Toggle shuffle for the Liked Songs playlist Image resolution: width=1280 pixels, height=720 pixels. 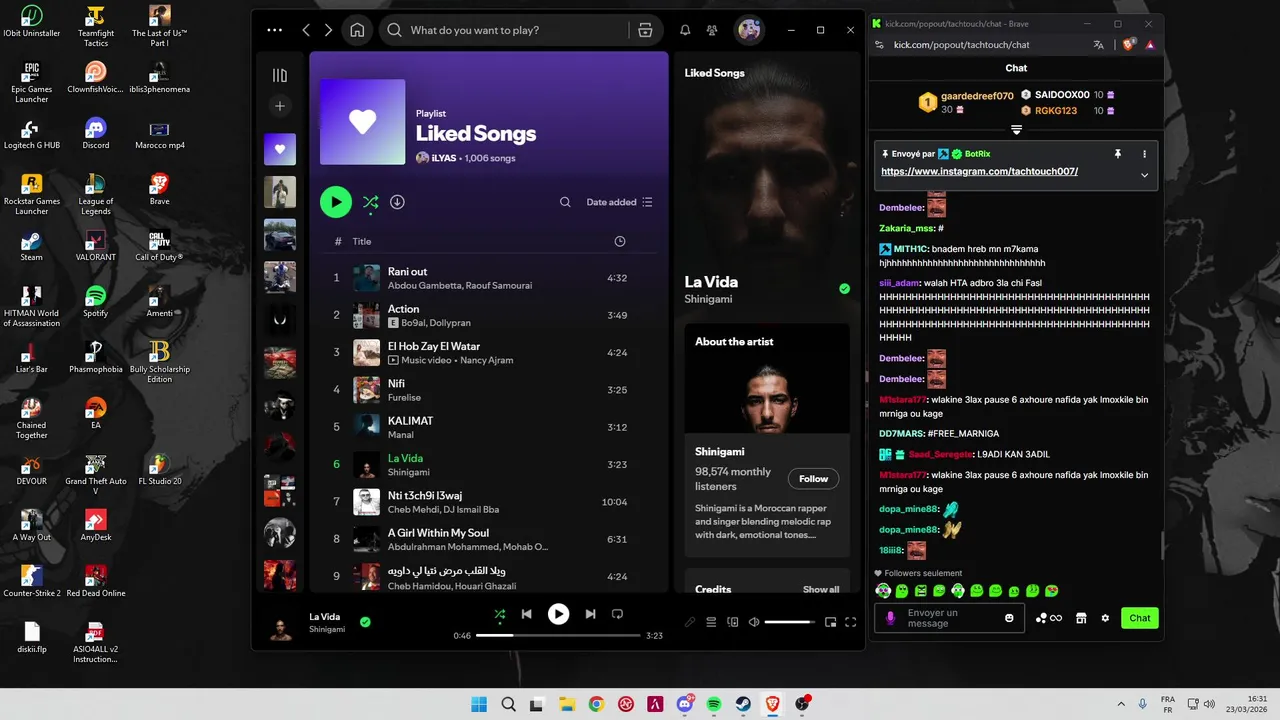(x=370, y=202)
